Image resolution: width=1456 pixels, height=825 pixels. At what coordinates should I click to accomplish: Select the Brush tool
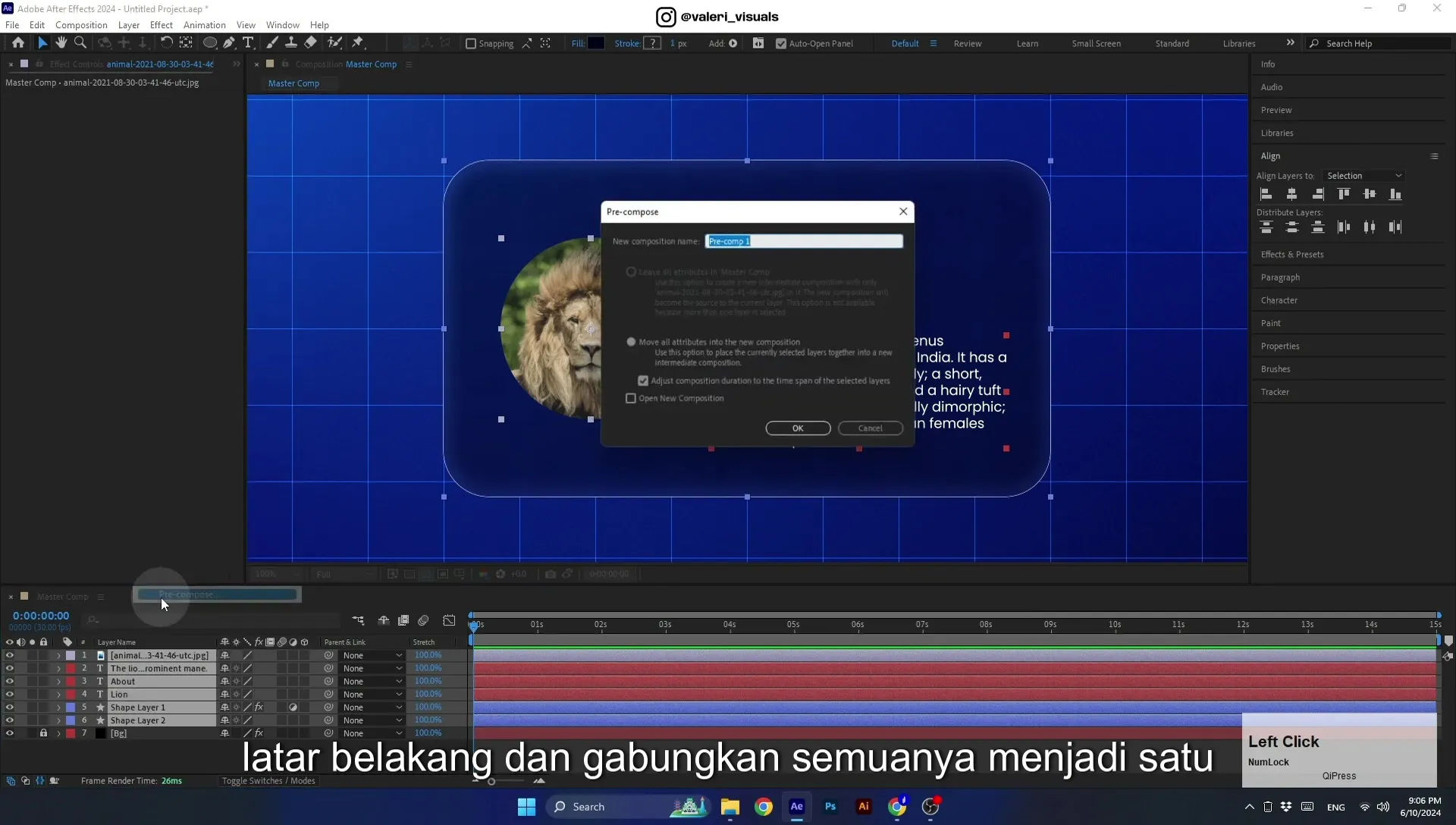coord(272,43)
